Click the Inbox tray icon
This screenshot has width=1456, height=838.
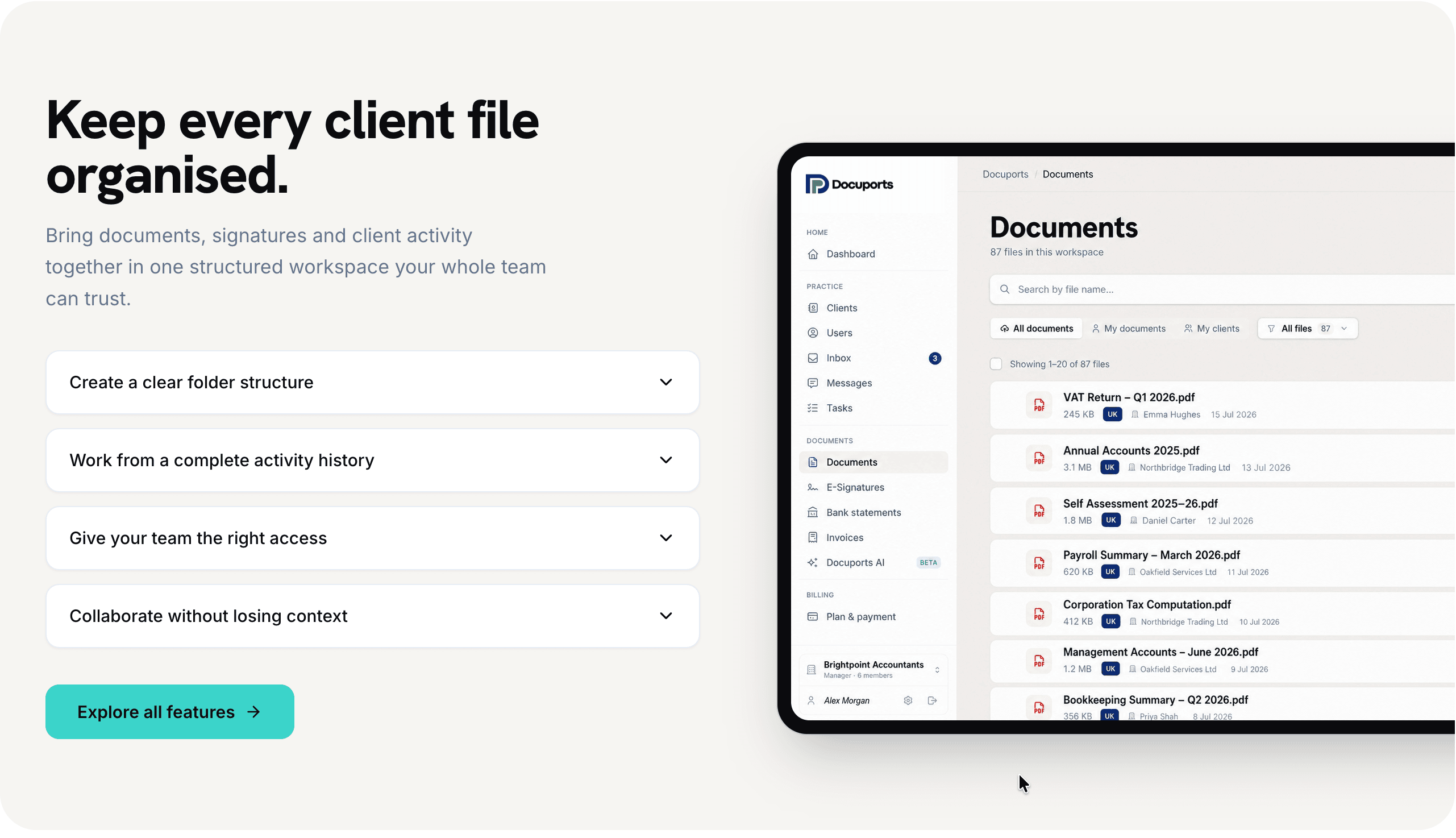[813, 358]
